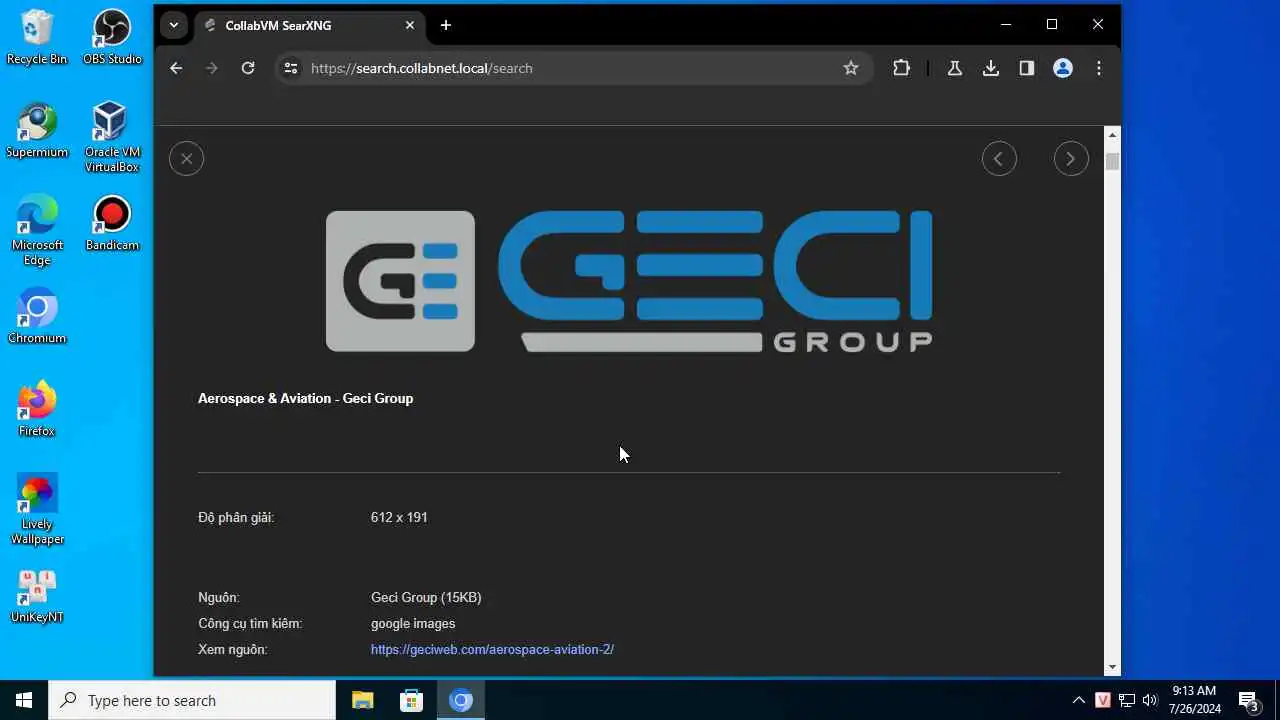The height and width of the screenshot is (720, 1280).
Task: Open Chromium desktop icon
Action: click(x=37, y=316)
